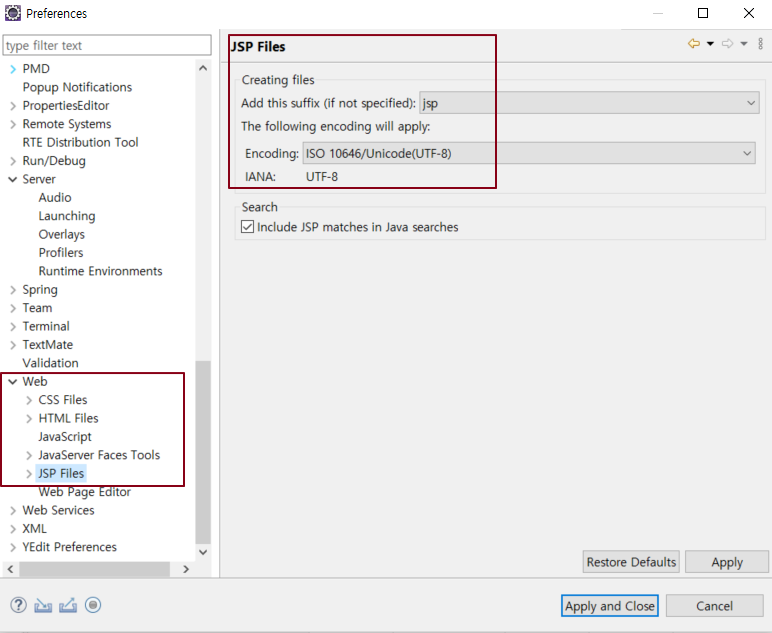
Task: Click Apply and Close button
Action: [x=610, y=606]
